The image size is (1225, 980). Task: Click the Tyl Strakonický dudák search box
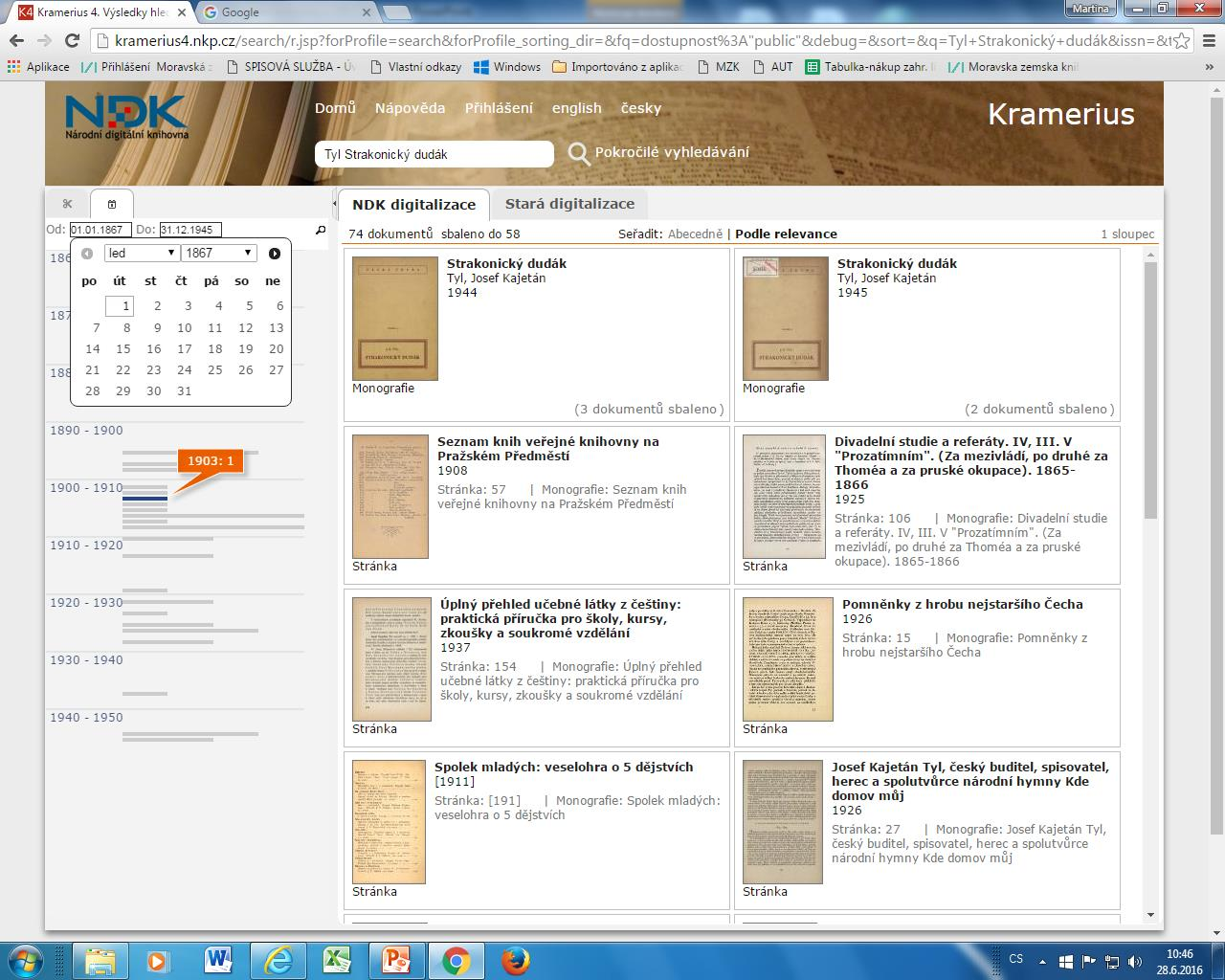[434, 154]
